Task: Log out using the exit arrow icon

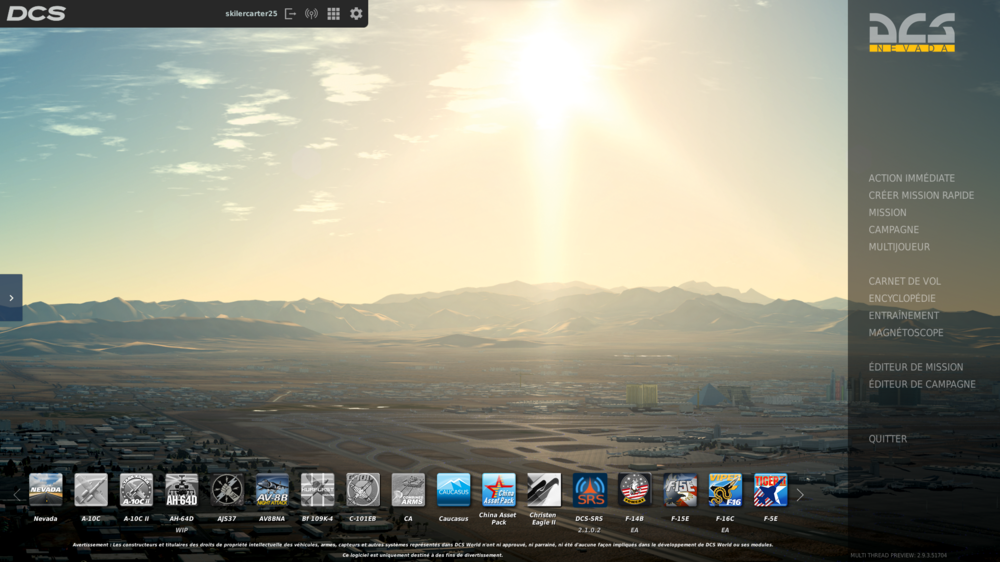Action: coord(290,13)
